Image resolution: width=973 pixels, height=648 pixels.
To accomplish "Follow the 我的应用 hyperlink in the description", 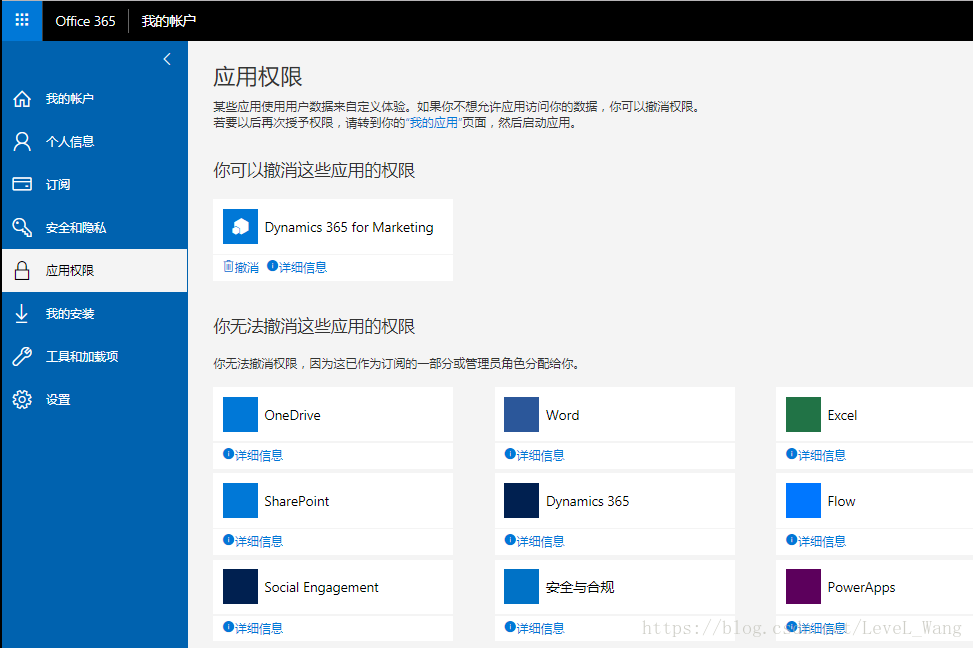I will pyautogui.click(x=433, y=123).
